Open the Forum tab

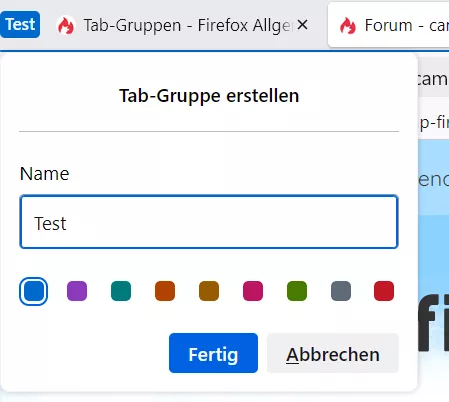tap(388, 25)
